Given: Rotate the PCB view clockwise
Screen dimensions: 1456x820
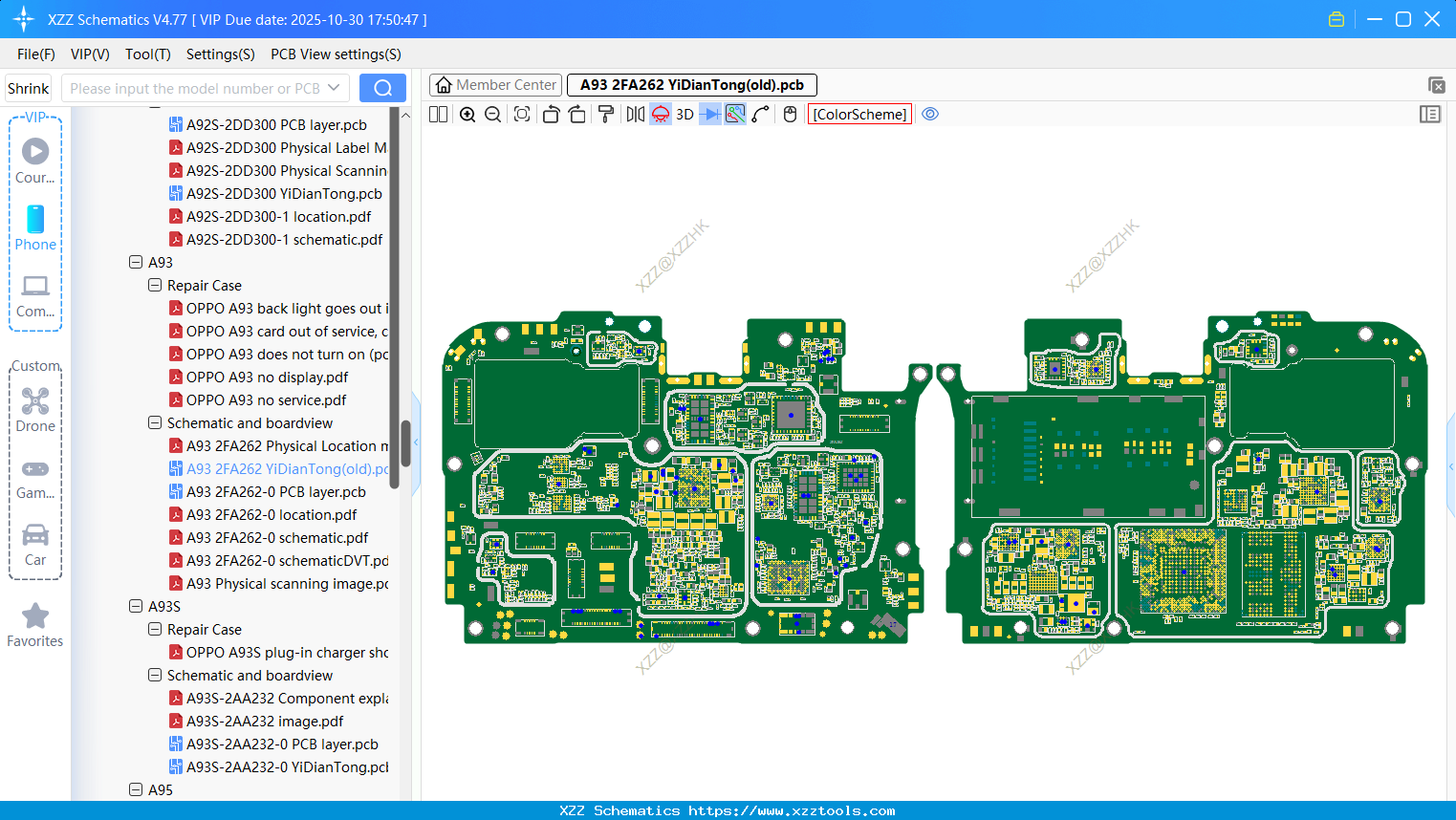Looking at the screenshot, I should click(x=577, y=114).
